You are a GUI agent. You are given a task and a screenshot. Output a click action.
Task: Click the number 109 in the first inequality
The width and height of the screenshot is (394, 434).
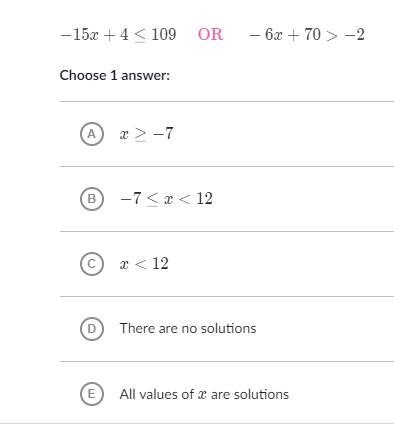pos(164,34)
